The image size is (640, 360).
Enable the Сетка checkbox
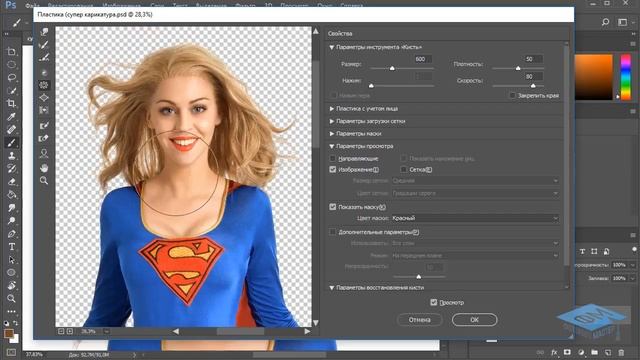click(403, 169)
